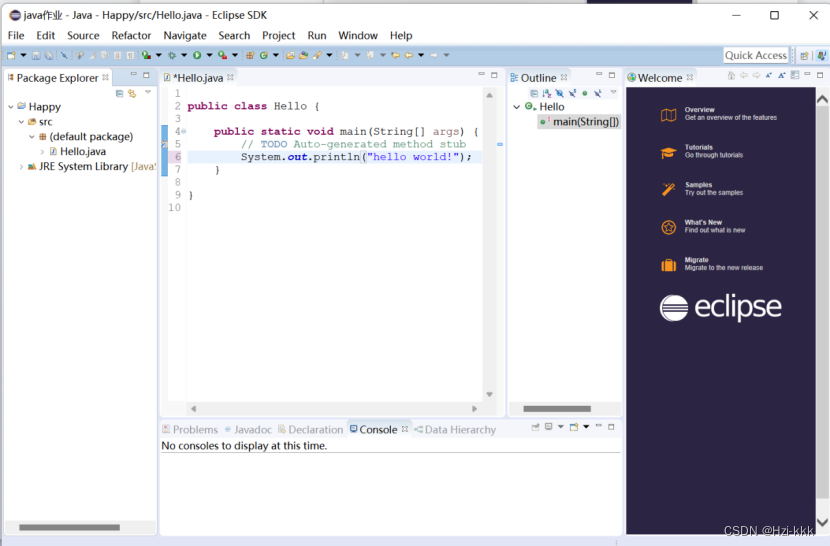Open the Samples link in Welcome
This screenshot has width=830, height=546.
click(701, 189)
